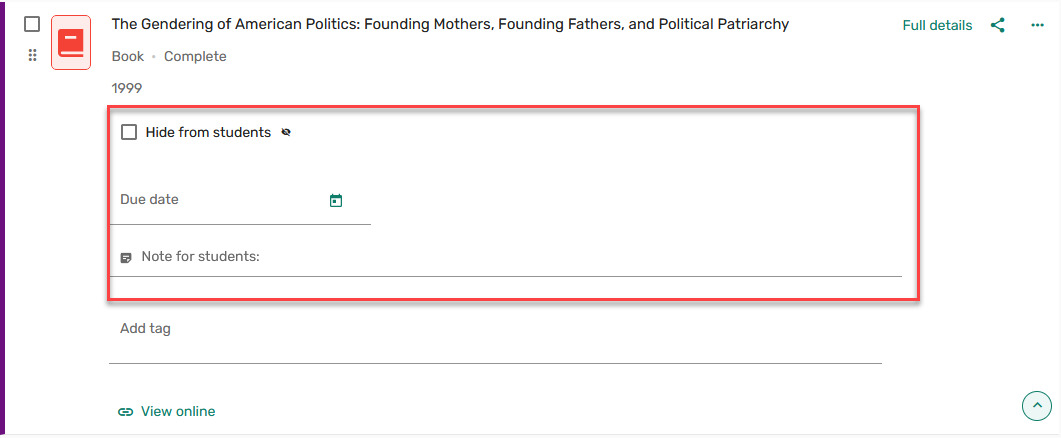Follow the View online link

(x=178, y=411)
